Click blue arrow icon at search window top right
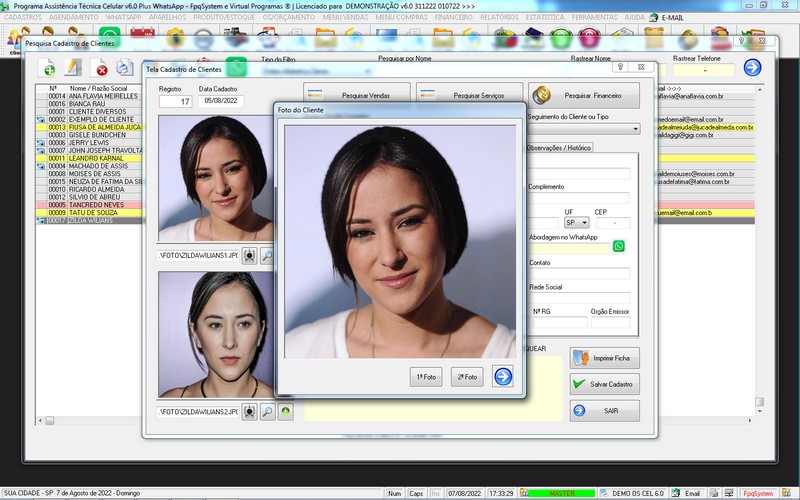 [753, 67]
